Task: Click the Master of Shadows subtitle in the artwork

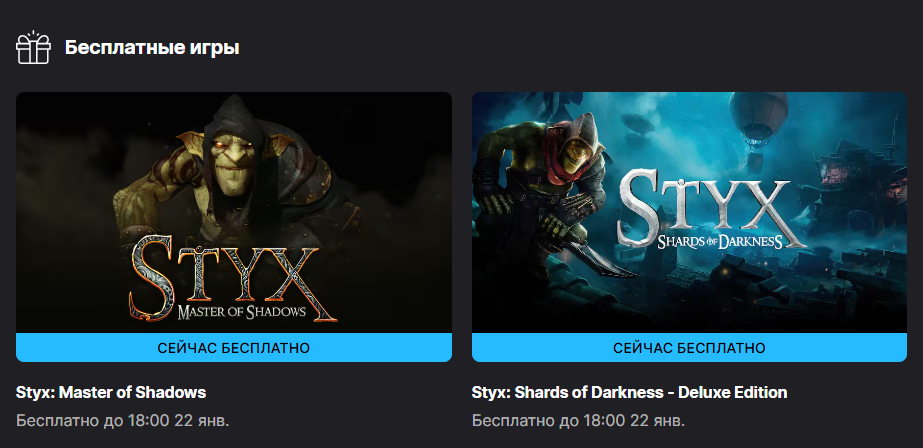Action: pyautogui.click(x=241, y=311)
